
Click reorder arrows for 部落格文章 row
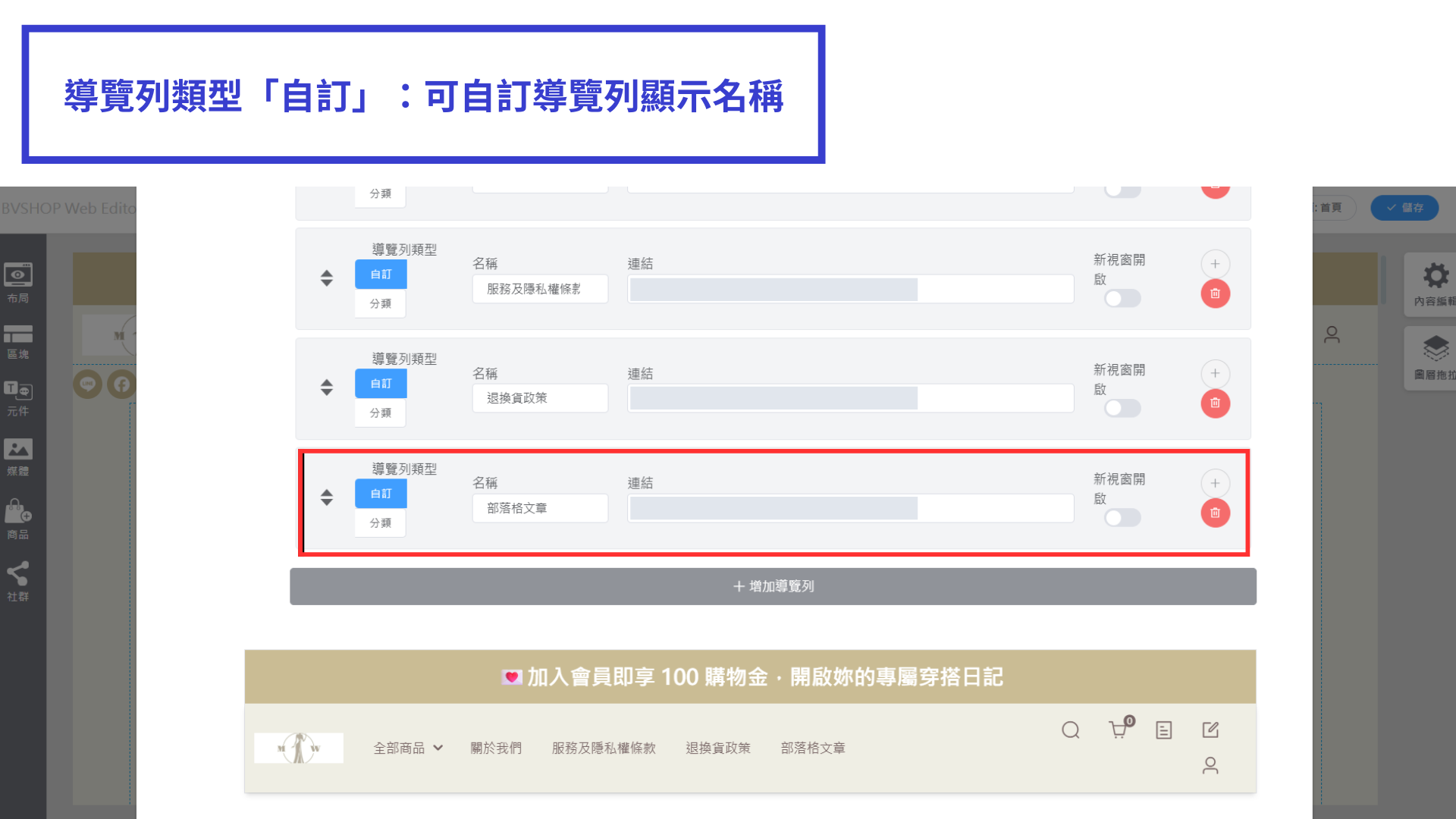(x=326, y=497)
